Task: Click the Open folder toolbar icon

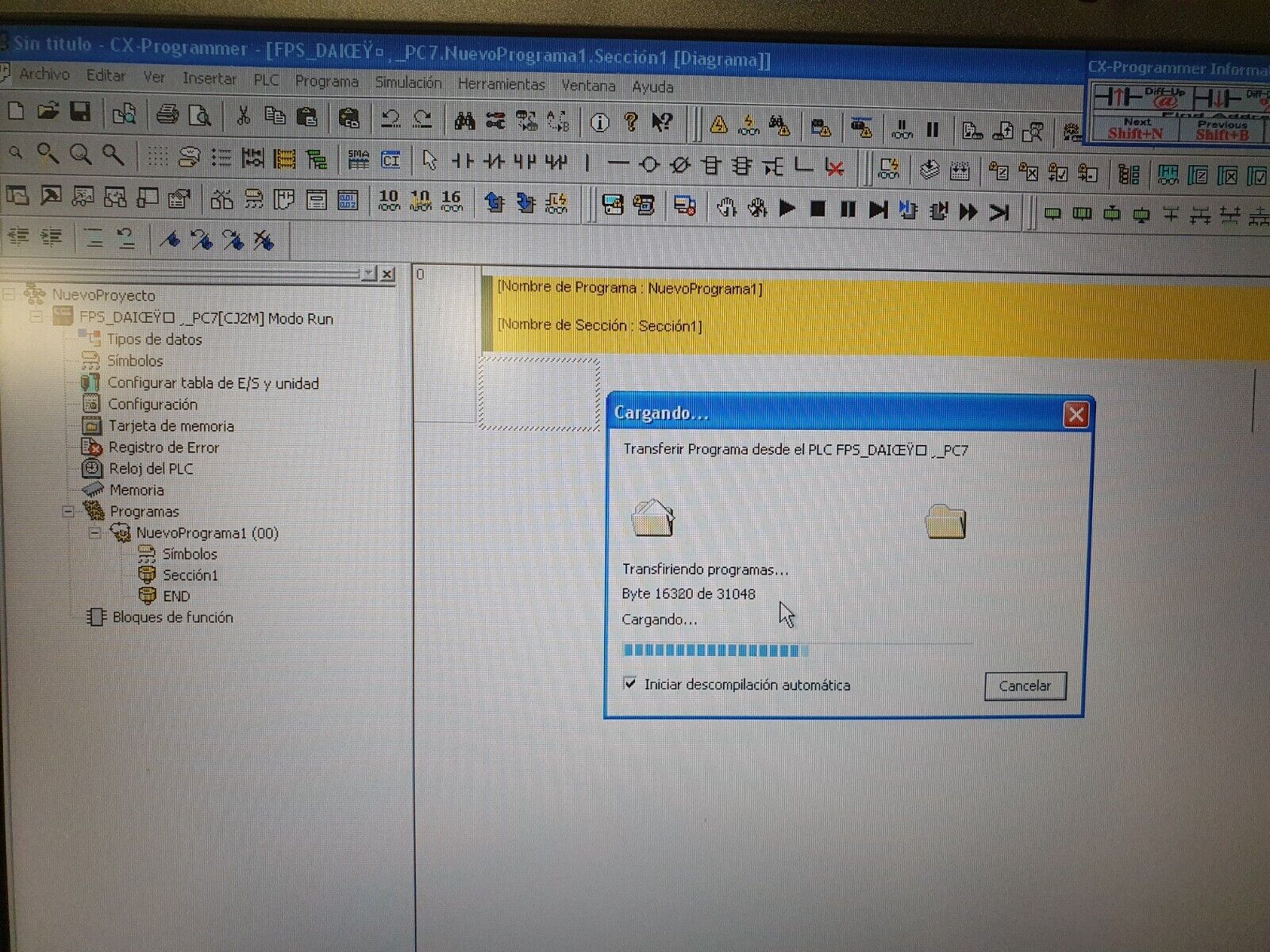Action: pos(48,112)
